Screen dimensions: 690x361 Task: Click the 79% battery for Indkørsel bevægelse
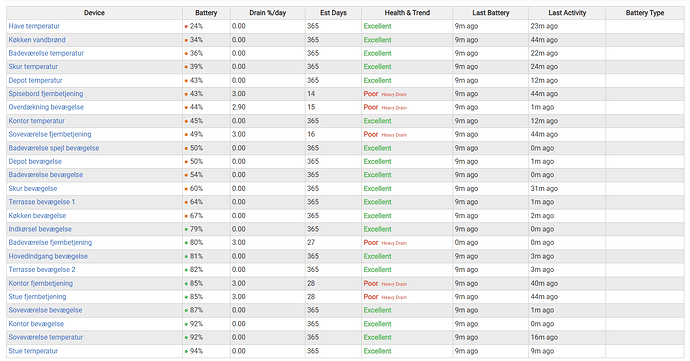click(196, 229)
